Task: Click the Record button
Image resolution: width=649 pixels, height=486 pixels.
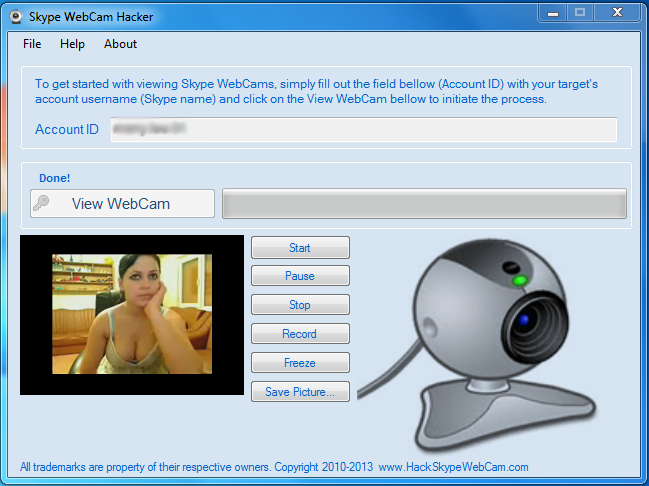Action: pos(300,334)
